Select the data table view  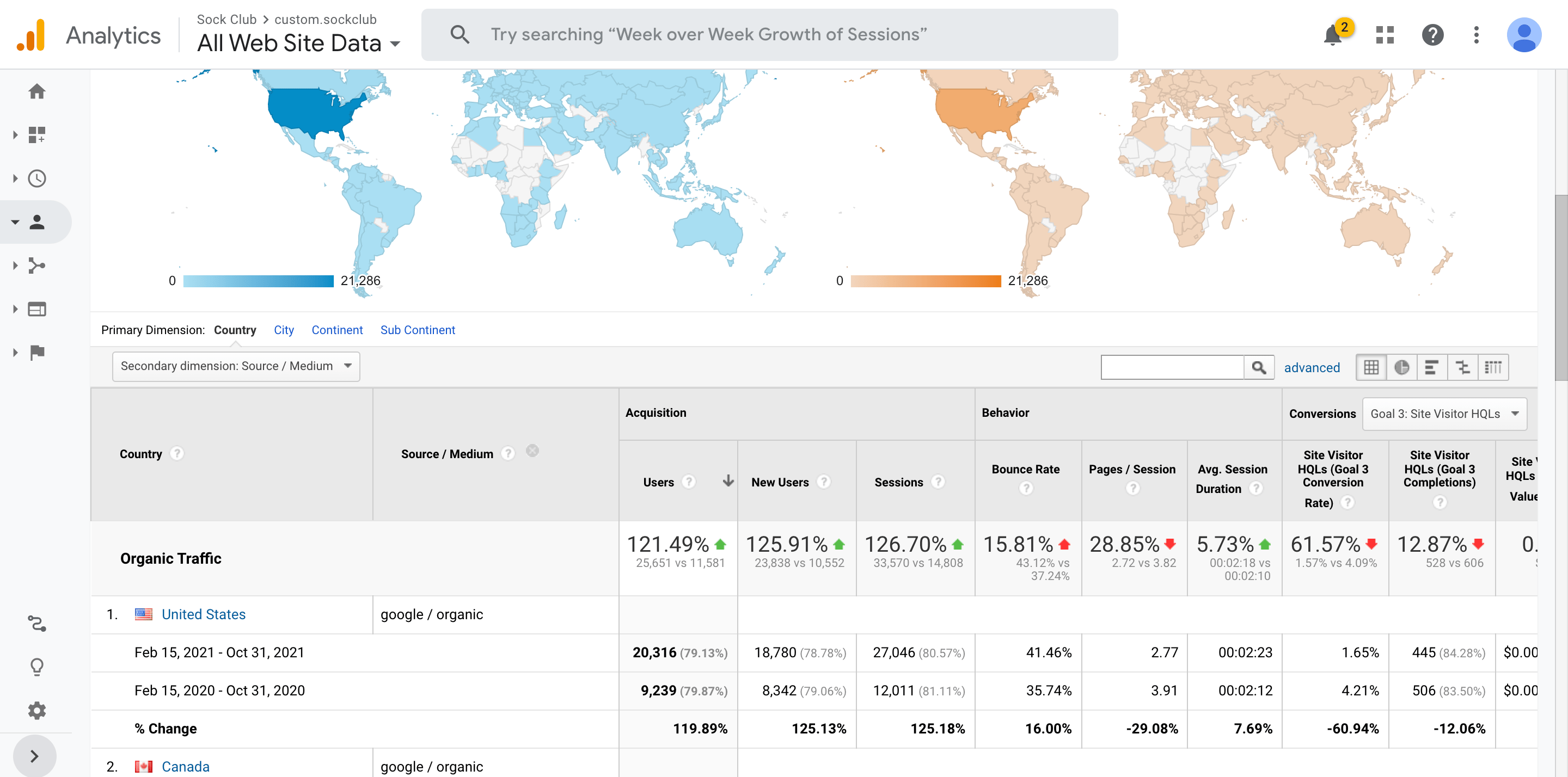pyautogui.click(x=1371, y=367)
